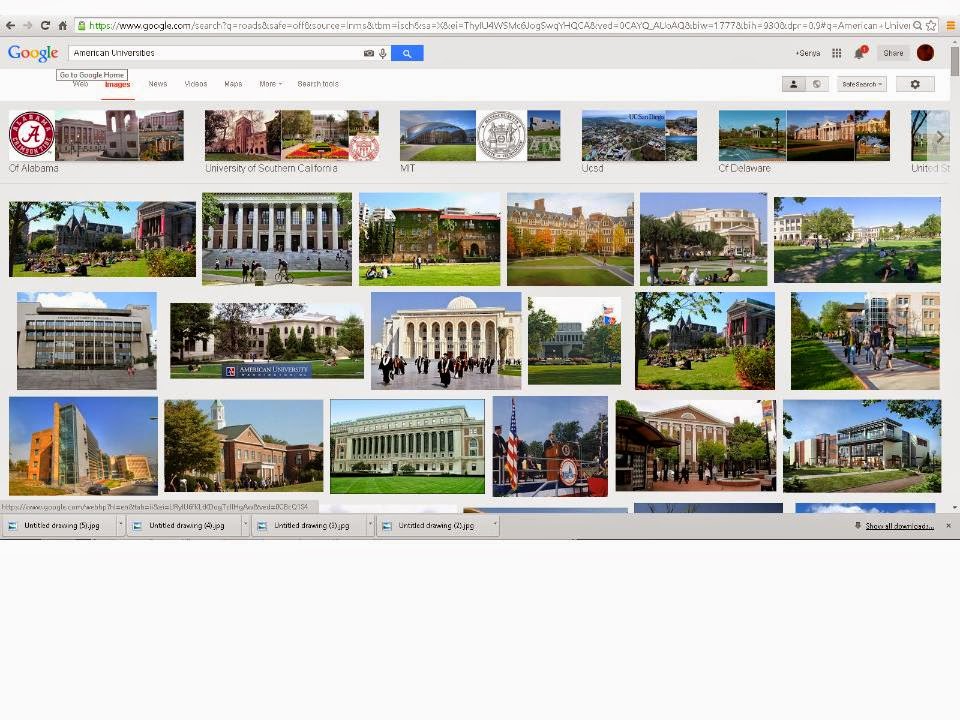Screen dimensions: 960x720
Task: Expand the SafeSearch dropdown
Action: tap(862, 84)
